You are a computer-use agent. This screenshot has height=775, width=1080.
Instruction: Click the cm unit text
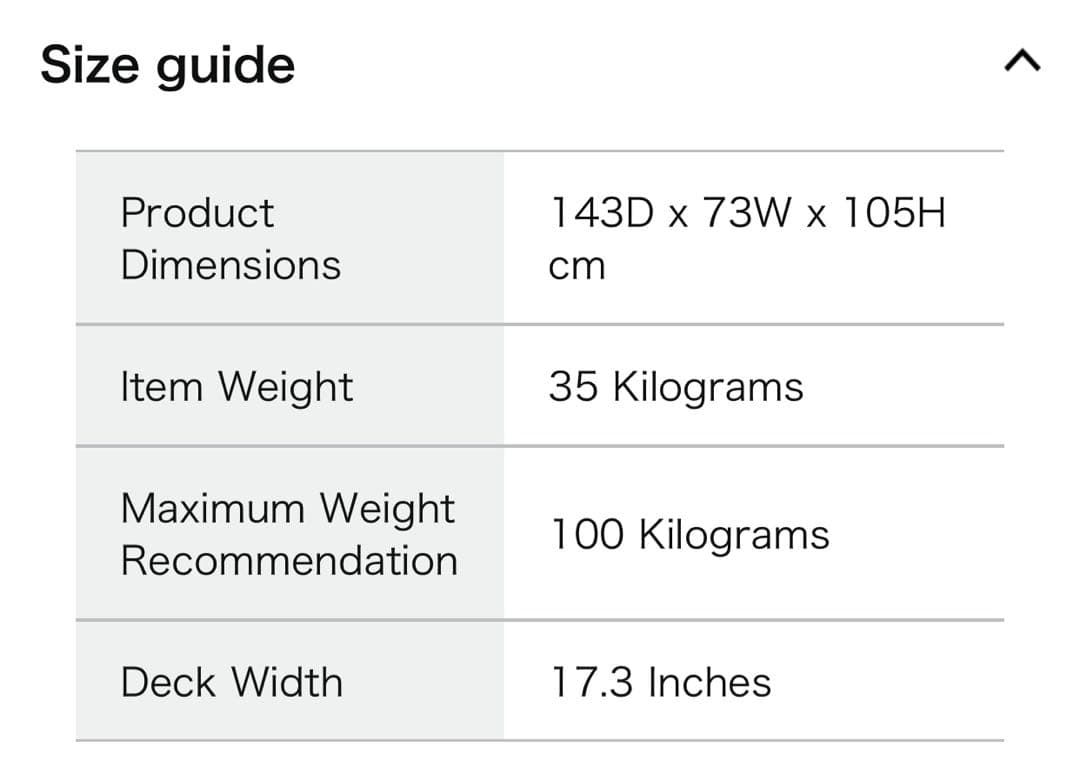(577, 266)
